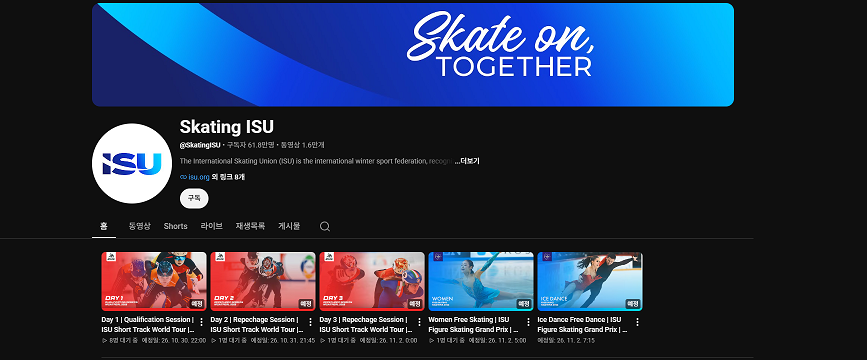Click the 구독자 61.8만명 subscriber count
This screenshot has height=360, width=867.
pyautogui.click(x=250, y=145)
